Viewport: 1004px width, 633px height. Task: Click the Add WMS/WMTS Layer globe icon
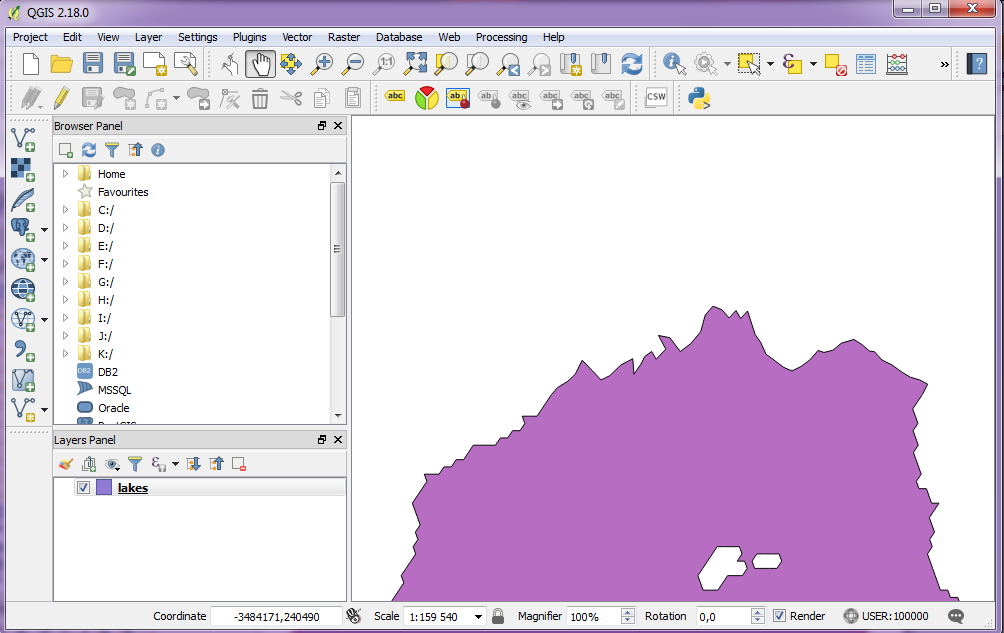23,289
